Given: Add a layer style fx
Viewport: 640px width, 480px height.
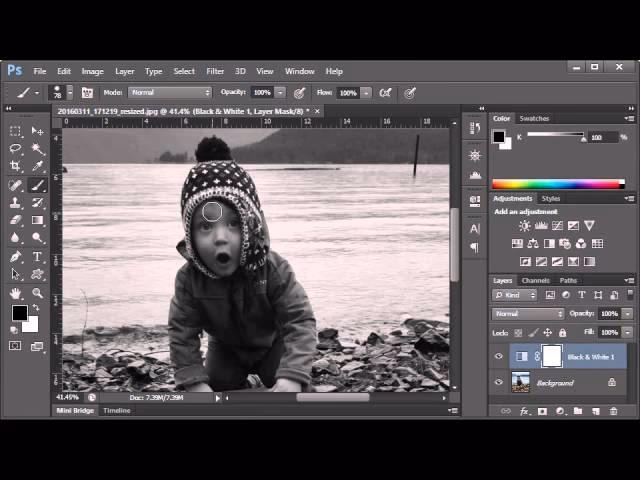Looking at the screenshot, I should pyautogui.click(x=524, y=411).
